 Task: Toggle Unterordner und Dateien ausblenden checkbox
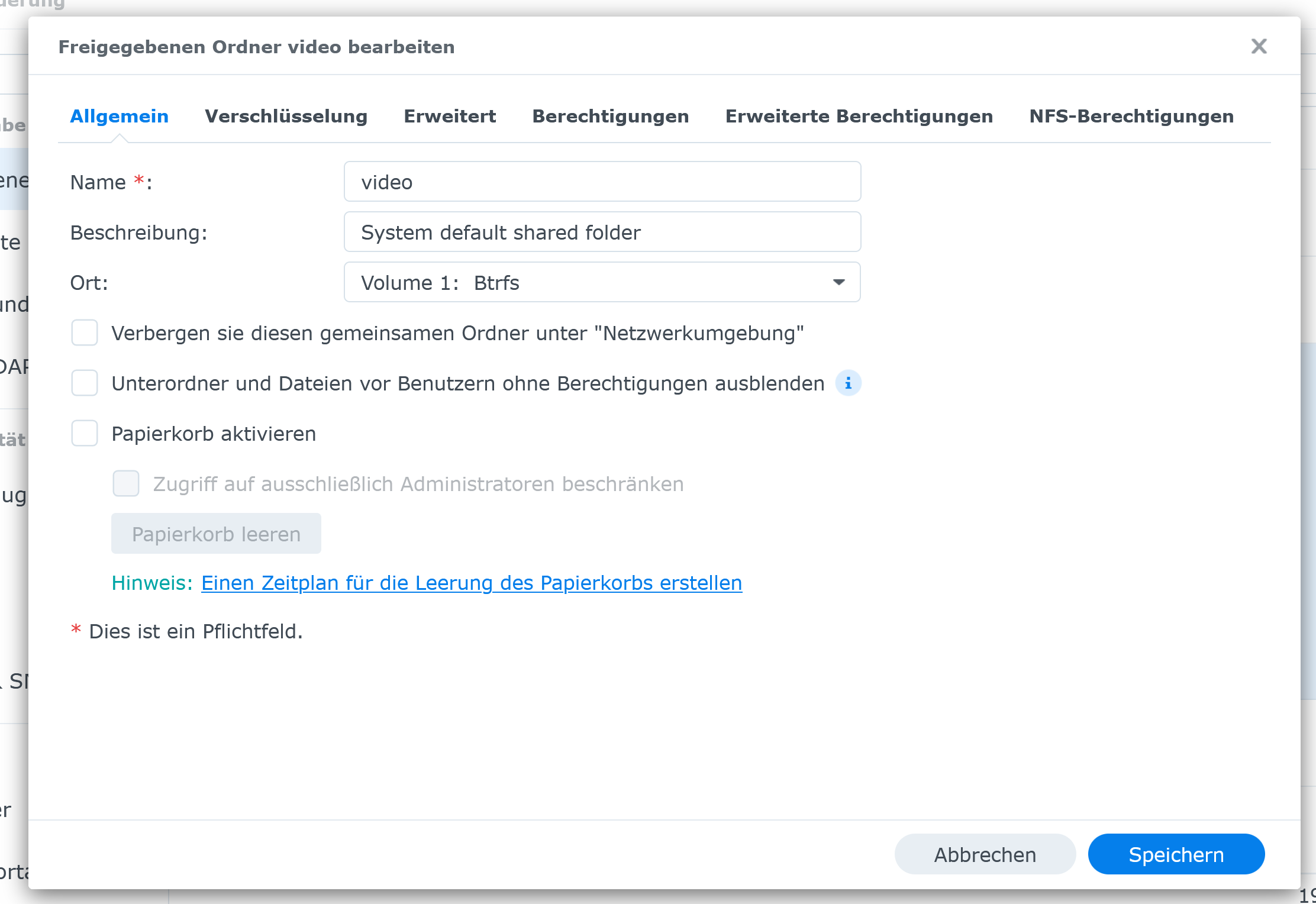coord(85,383)
